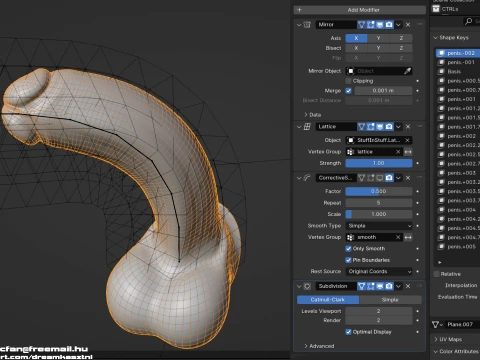Toggle Mirror modifier render camera icon
This screenshot has height=360, width=480.
(x=389, y=25)
